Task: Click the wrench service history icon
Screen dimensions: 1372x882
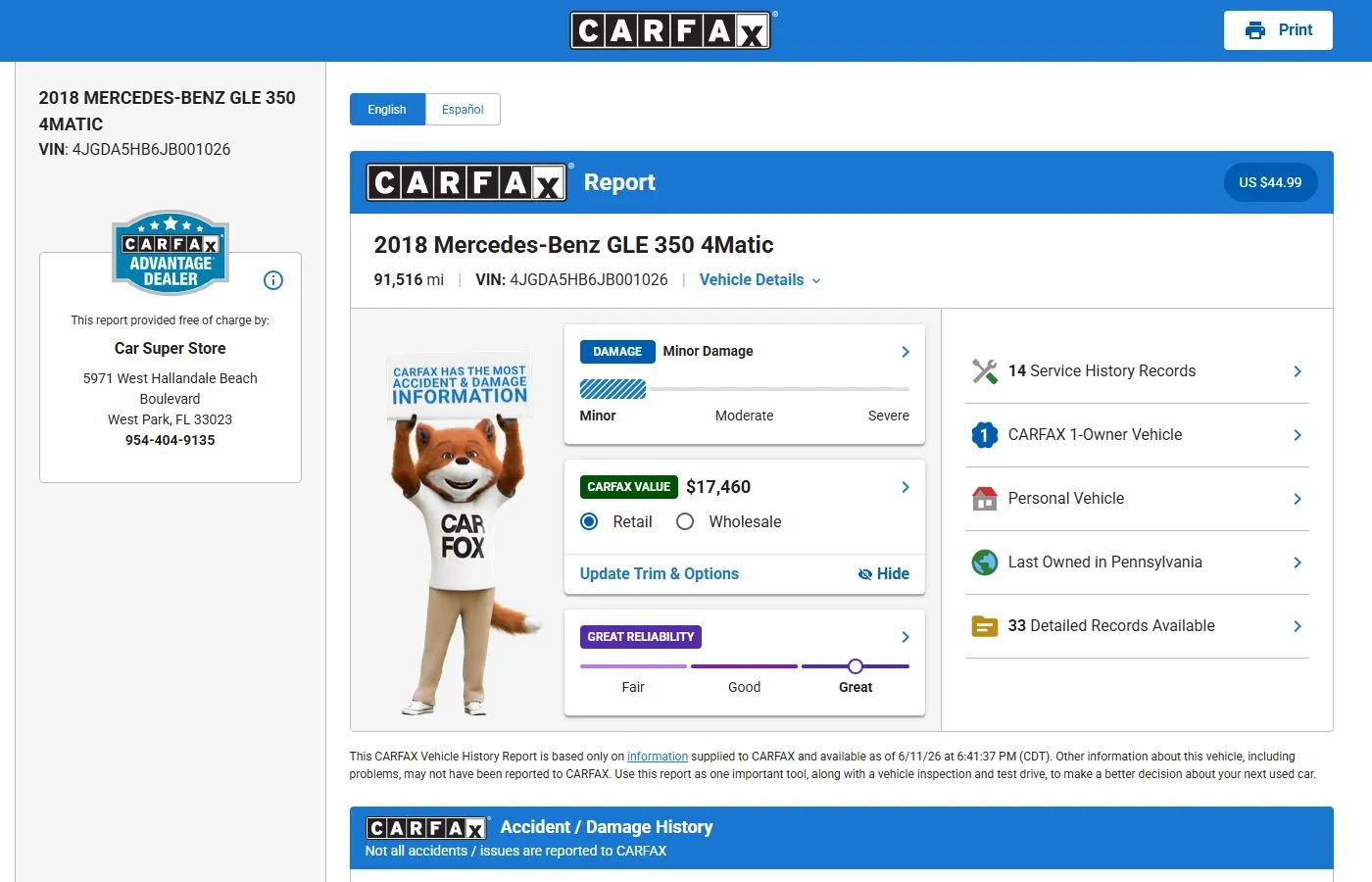Action: click(984, 371)
